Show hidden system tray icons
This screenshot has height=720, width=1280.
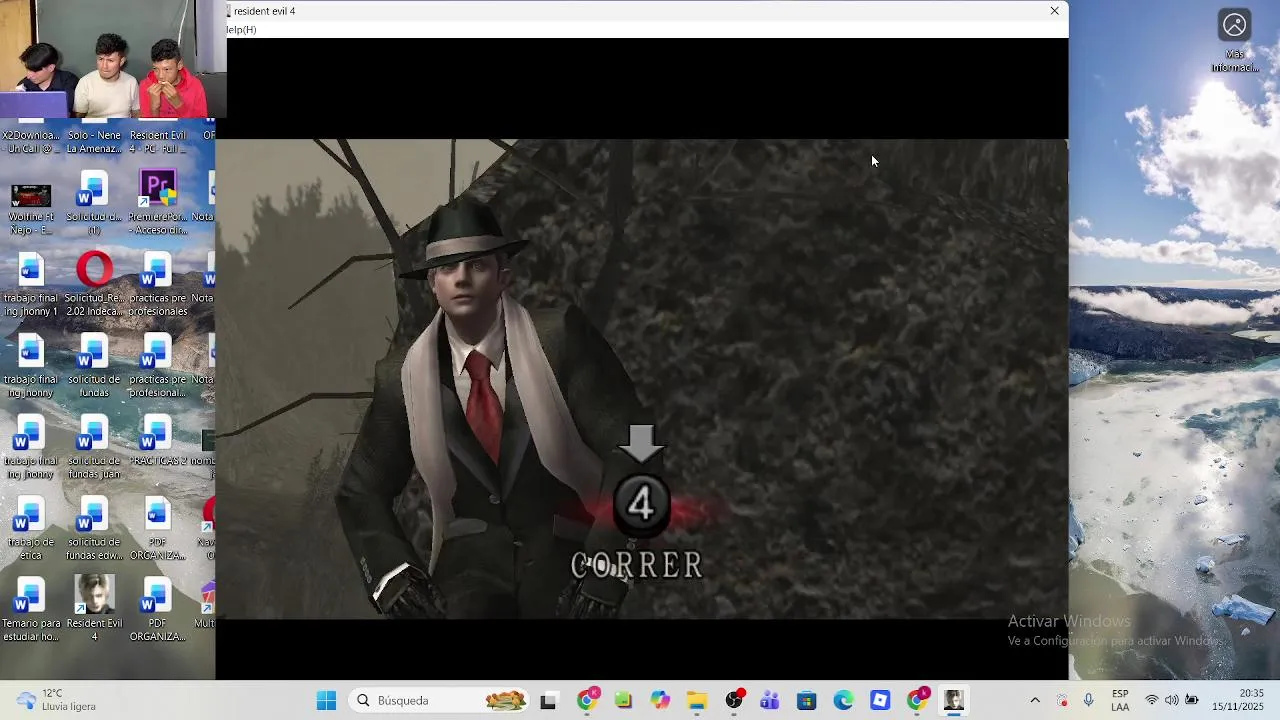[1035, 701]
